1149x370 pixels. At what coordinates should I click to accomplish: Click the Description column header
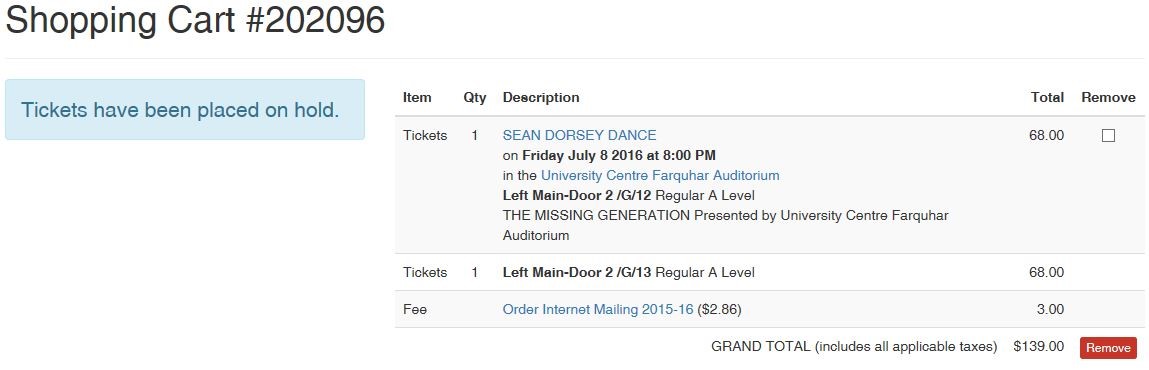point(541,97)
